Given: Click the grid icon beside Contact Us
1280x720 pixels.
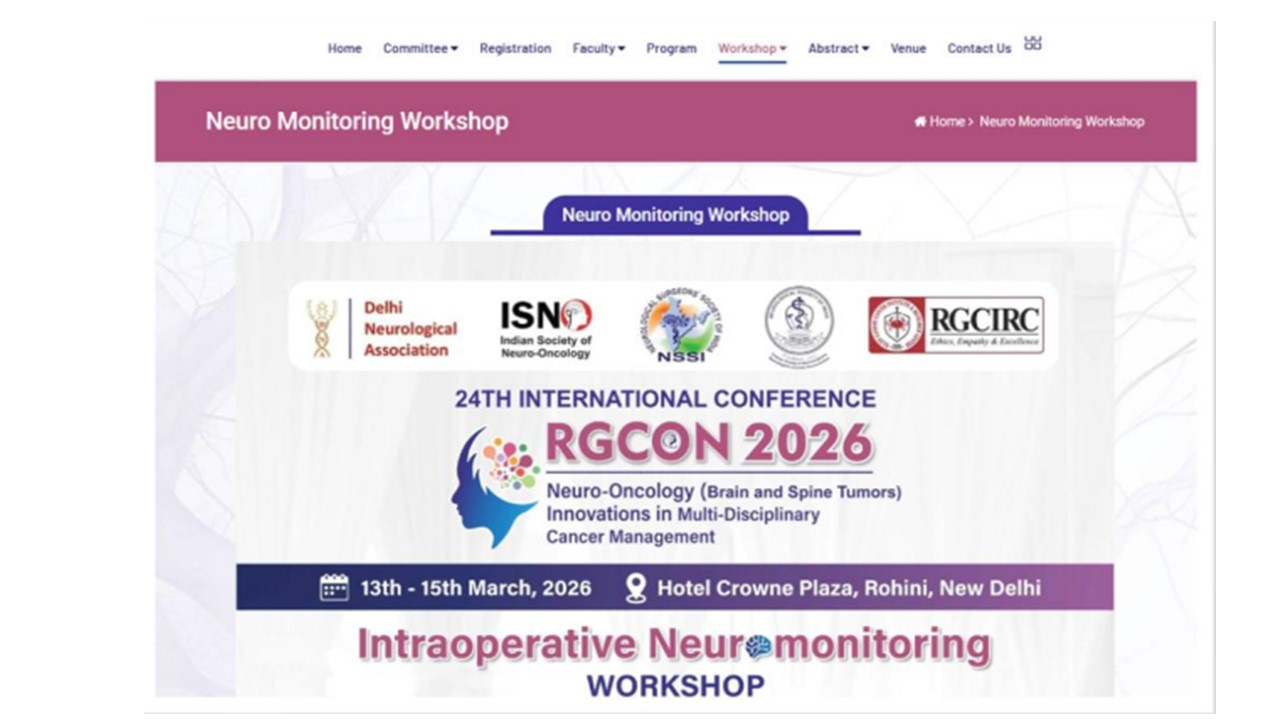Looking at the screenshot, I should 1033,43.
